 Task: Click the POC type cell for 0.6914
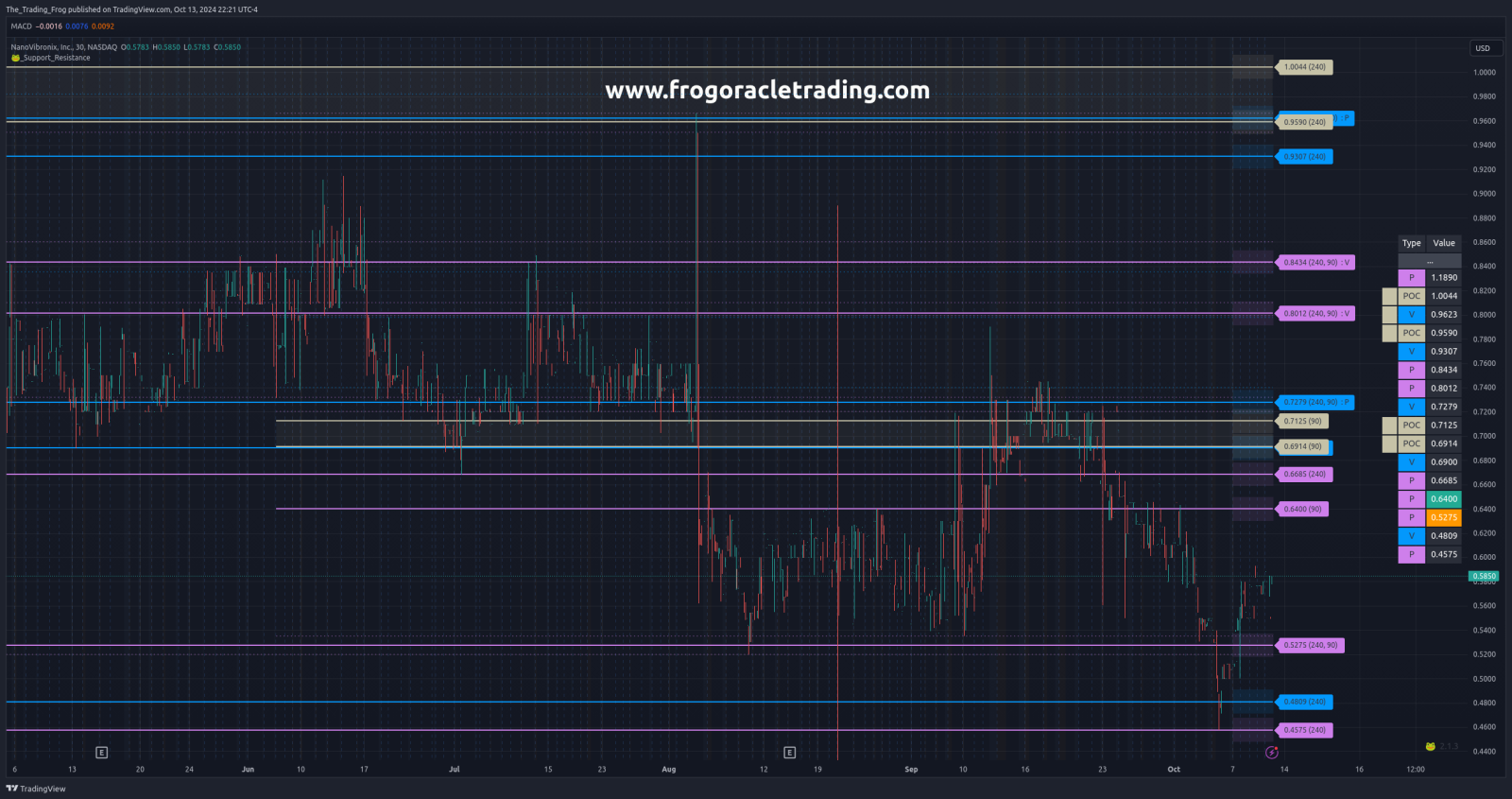click(x=1412, y=443)
